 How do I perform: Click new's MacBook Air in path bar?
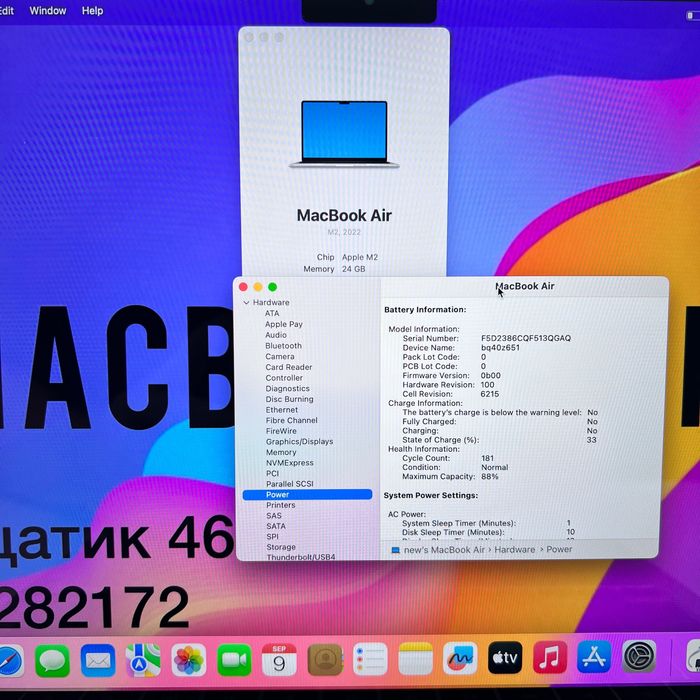coord(444,550)
